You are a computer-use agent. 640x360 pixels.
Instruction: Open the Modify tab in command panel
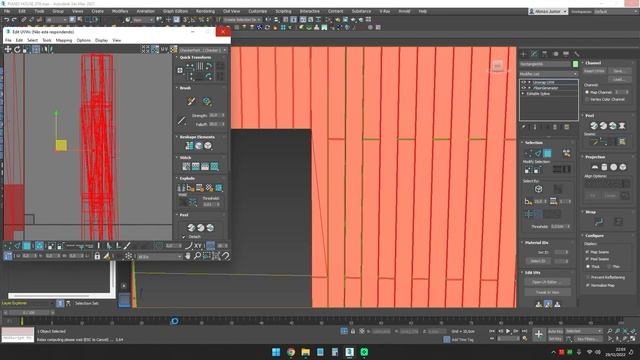534,54
